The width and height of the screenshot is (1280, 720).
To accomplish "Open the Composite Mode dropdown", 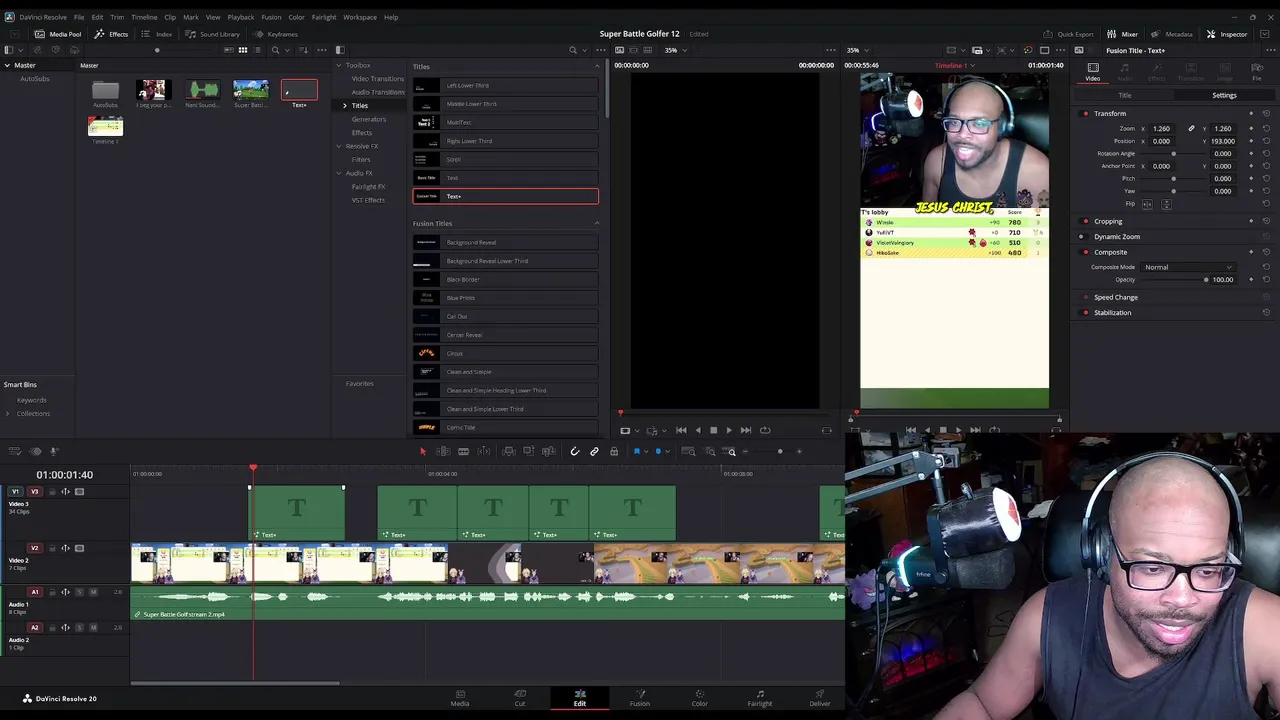I will pos(1187,267).
